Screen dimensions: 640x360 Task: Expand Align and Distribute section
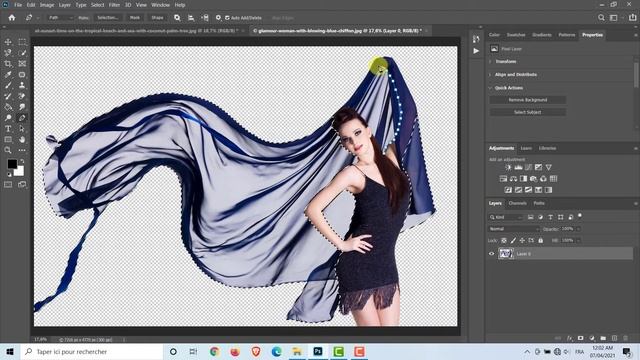(x=490, y=75)
